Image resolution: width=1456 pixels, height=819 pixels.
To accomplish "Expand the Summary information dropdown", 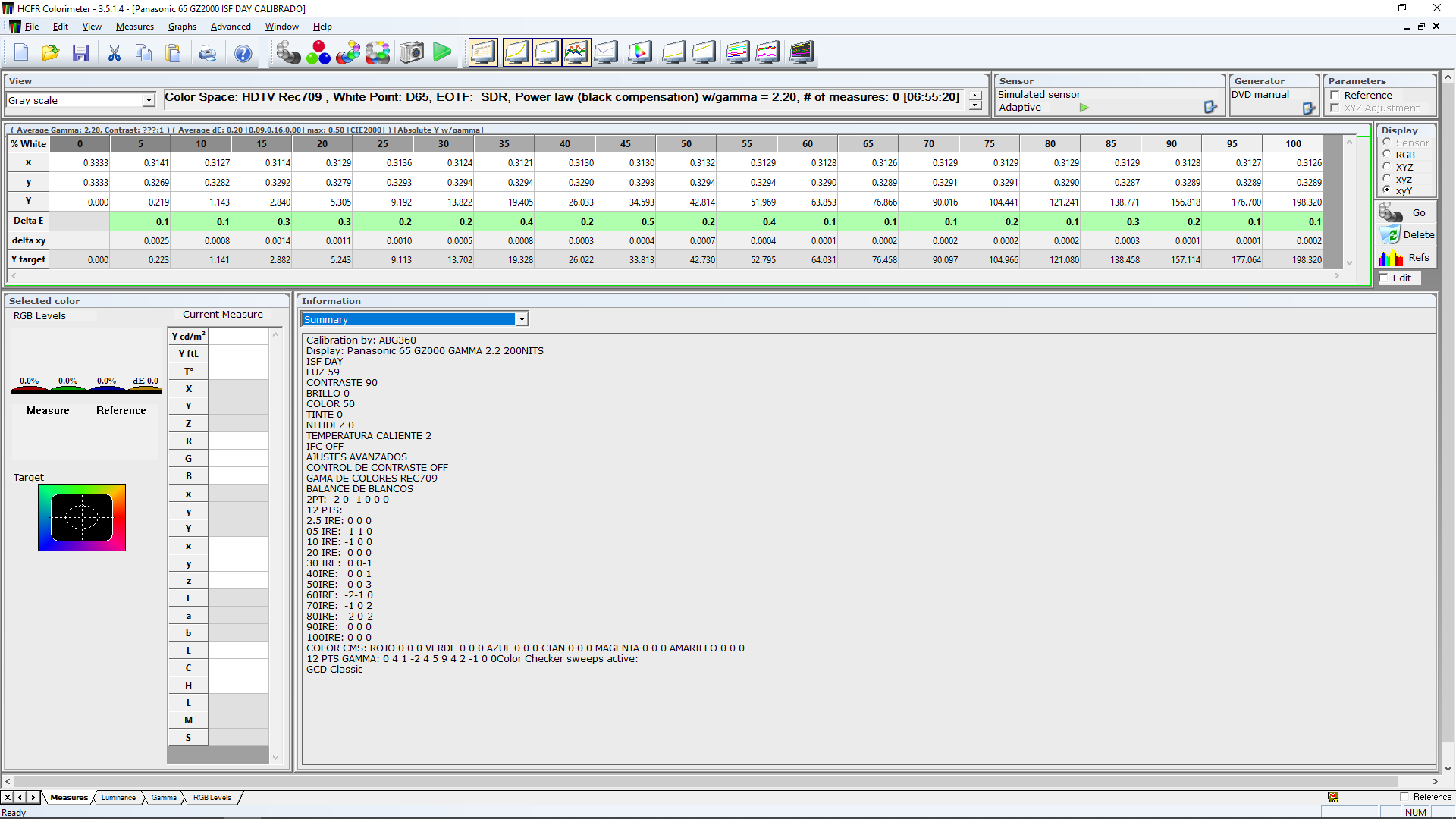I will (x=522, y=319).
